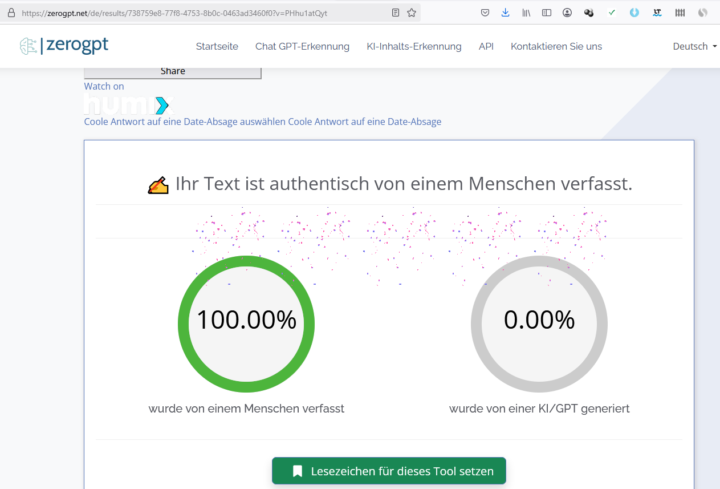Click the 'Ihr Text ist authentisch' headline
Screen dimensions: 720x489
pos(404,184)
